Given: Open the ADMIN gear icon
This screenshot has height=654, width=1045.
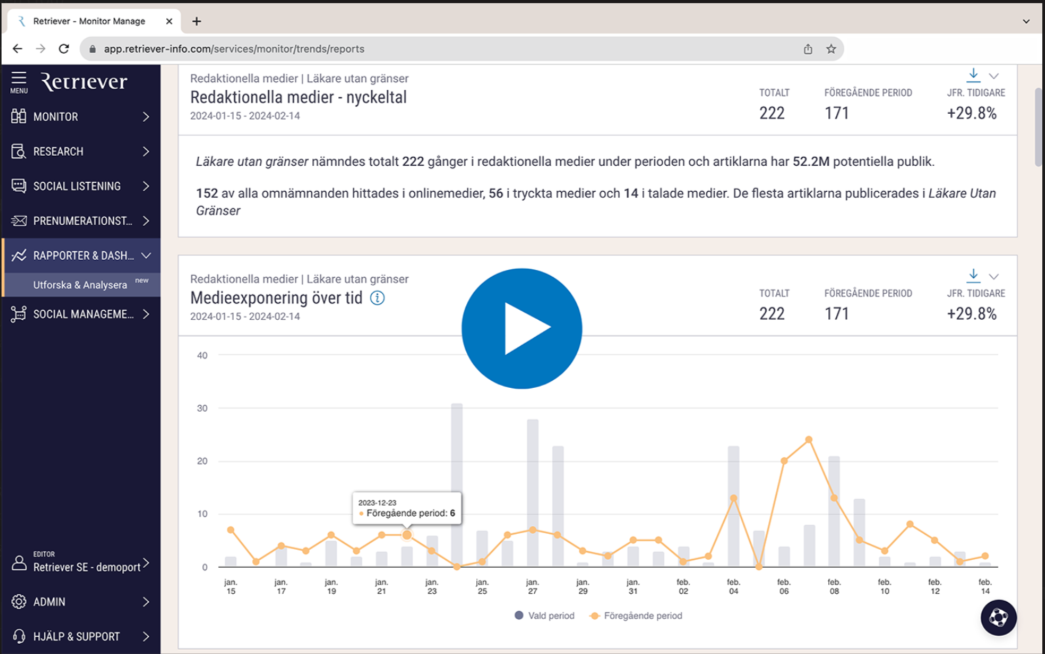Looking at the screenshot, I should click(19, 602).
